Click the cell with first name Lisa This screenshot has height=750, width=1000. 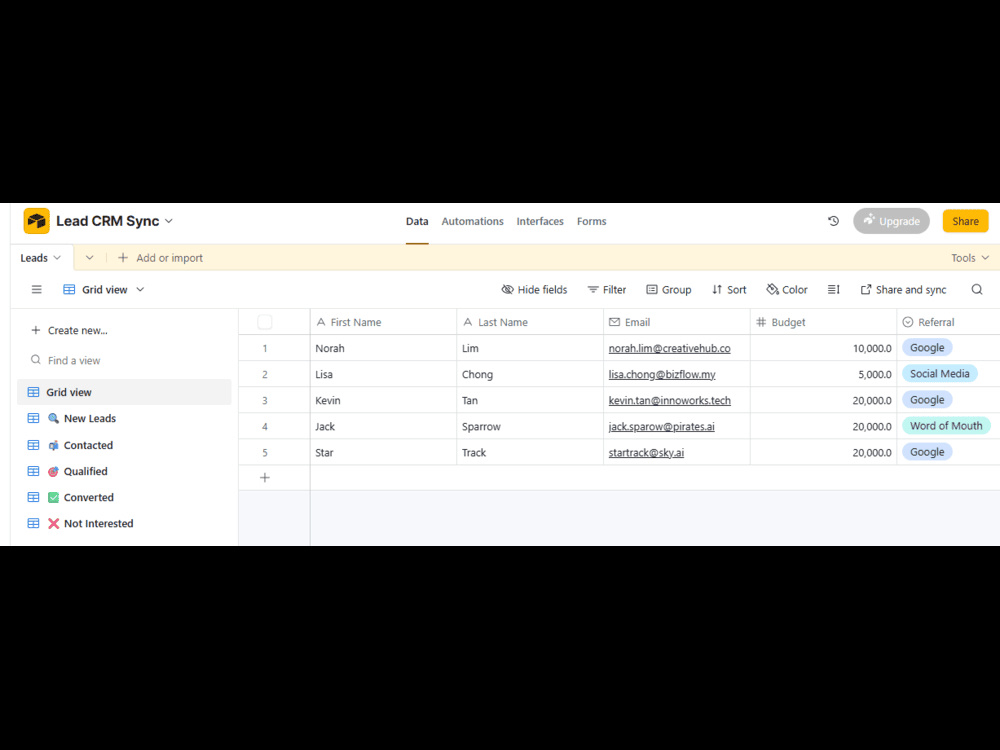pyautogui.click(x=383, y=374)
